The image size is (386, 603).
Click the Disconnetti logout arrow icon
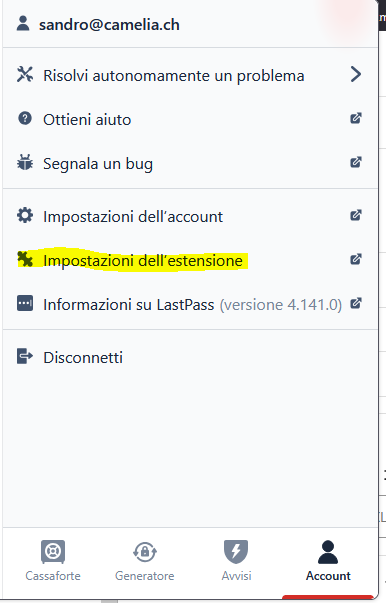click(25, 356)
